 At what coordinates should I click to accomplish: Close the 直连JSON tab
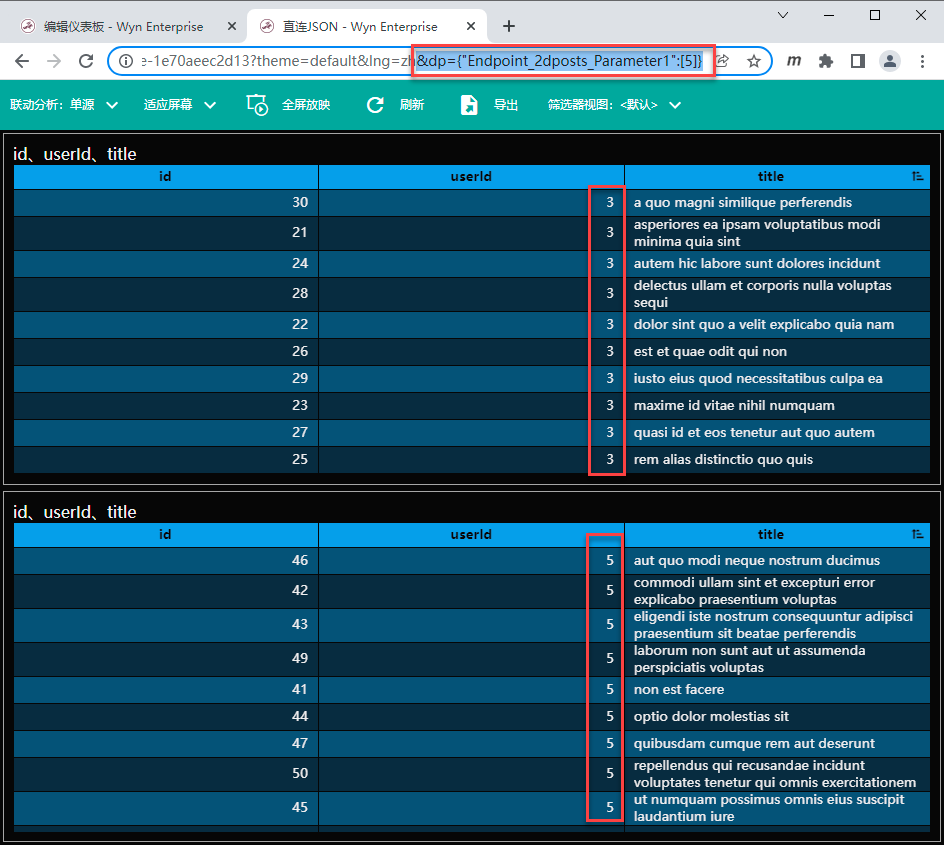(x=471, y=26)
